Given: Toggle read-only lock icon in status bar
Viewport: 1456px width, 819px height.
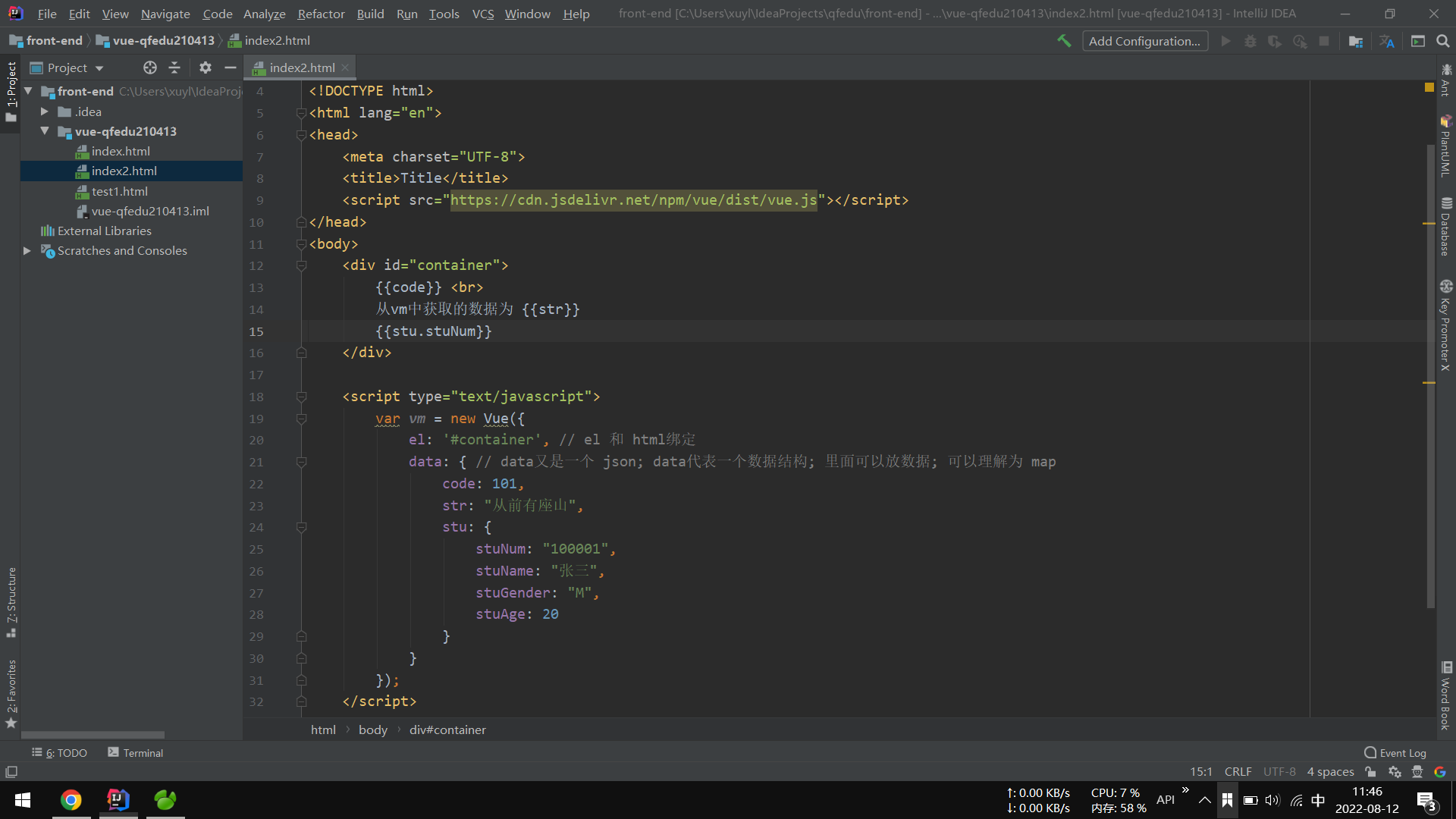Looking at the screenshot, I should [1370, 772].
